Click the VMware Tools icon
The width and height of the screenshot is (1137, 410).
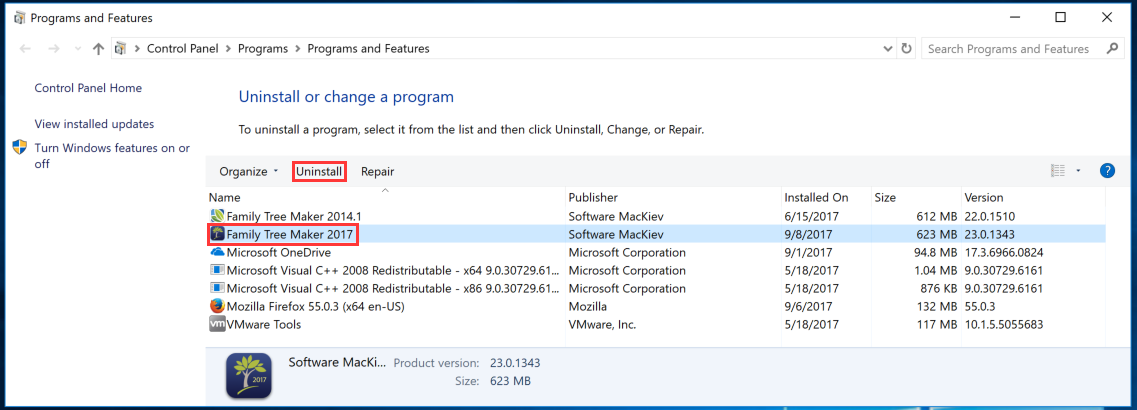click(x=217, y=324)
